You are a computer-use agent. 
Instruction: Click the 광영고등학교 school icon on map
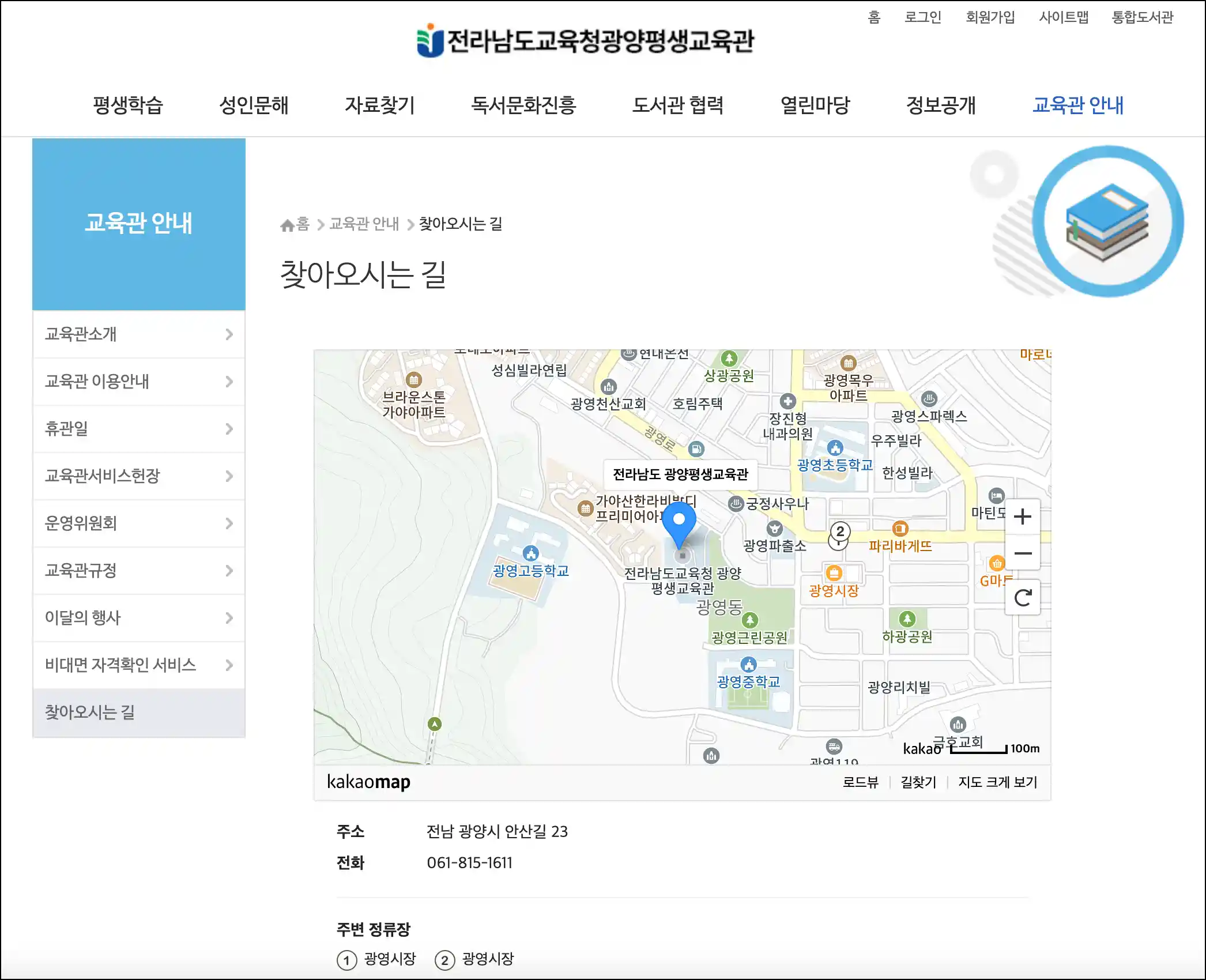coord(530,553)
